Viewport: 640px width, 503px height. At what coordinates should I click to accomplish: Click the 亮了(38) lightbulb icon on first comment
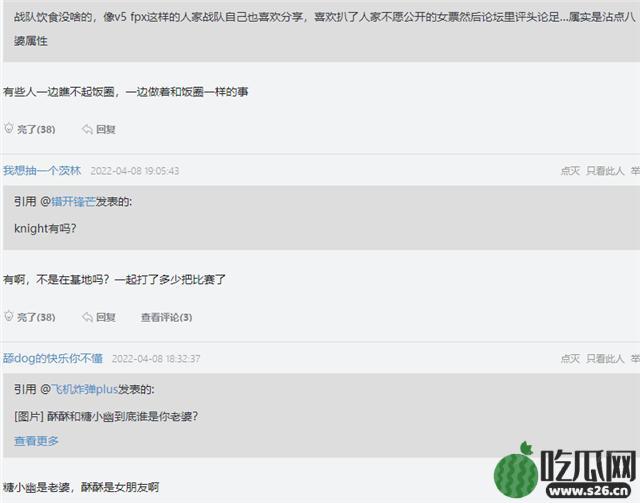(x=9, y=129)
